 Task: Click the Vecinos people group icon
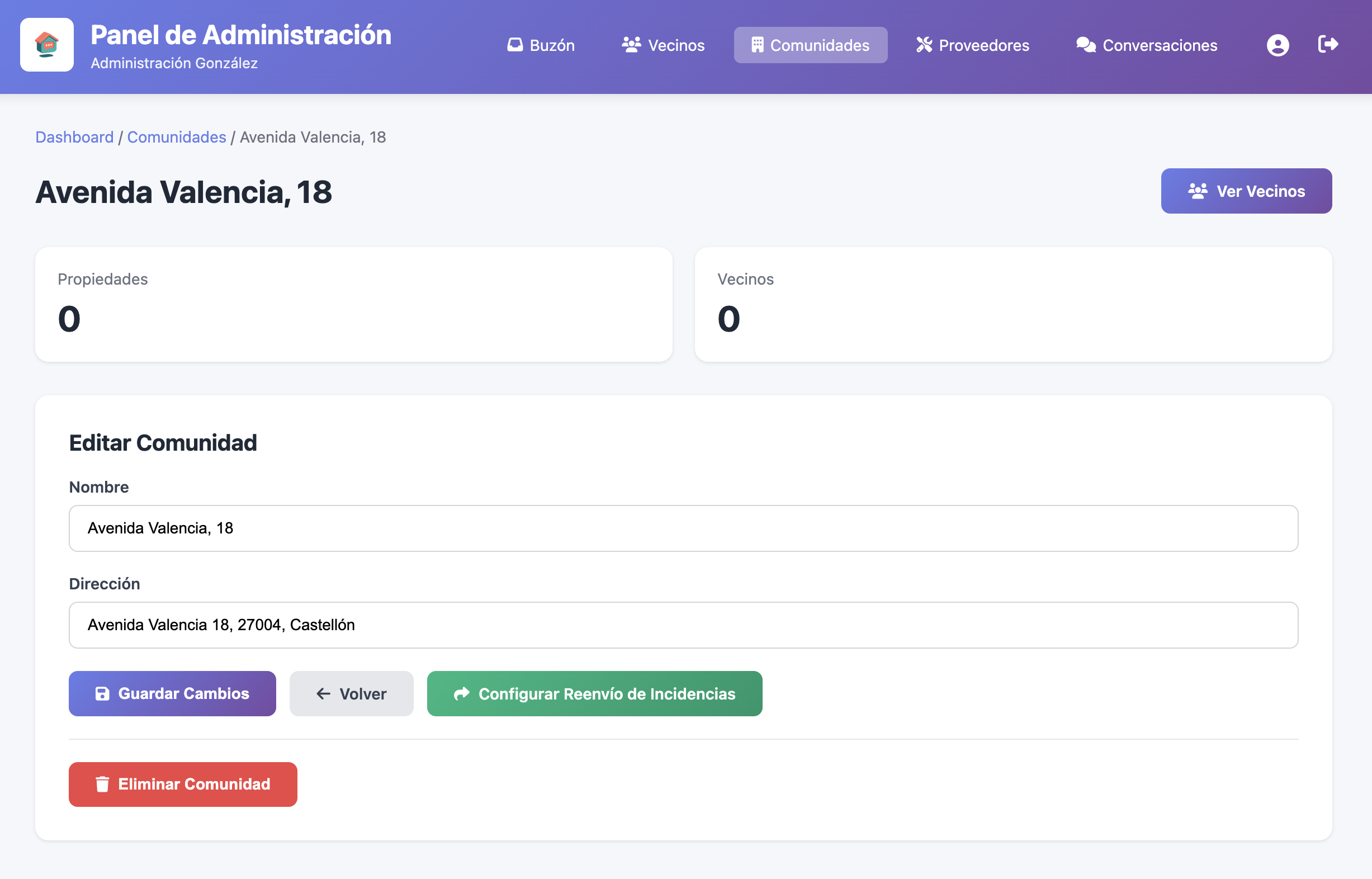(631, 45)
